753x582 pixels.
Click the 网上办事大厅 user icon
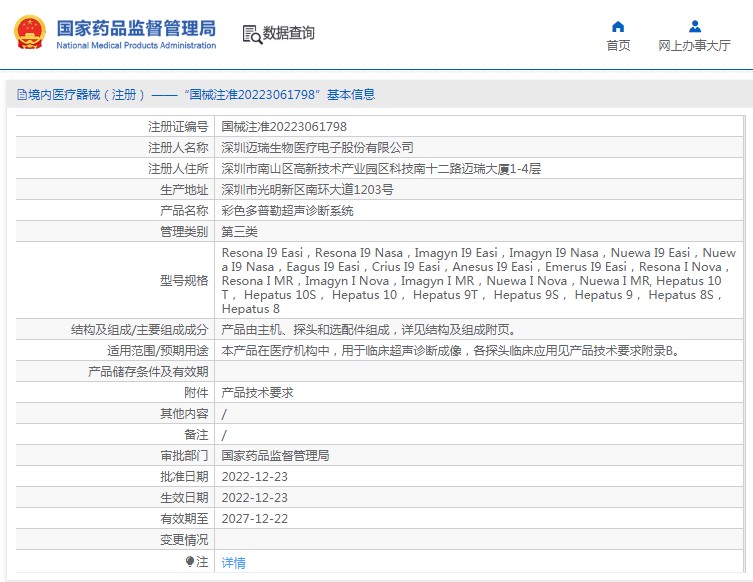pyautogui.click(x=694, y=26)
